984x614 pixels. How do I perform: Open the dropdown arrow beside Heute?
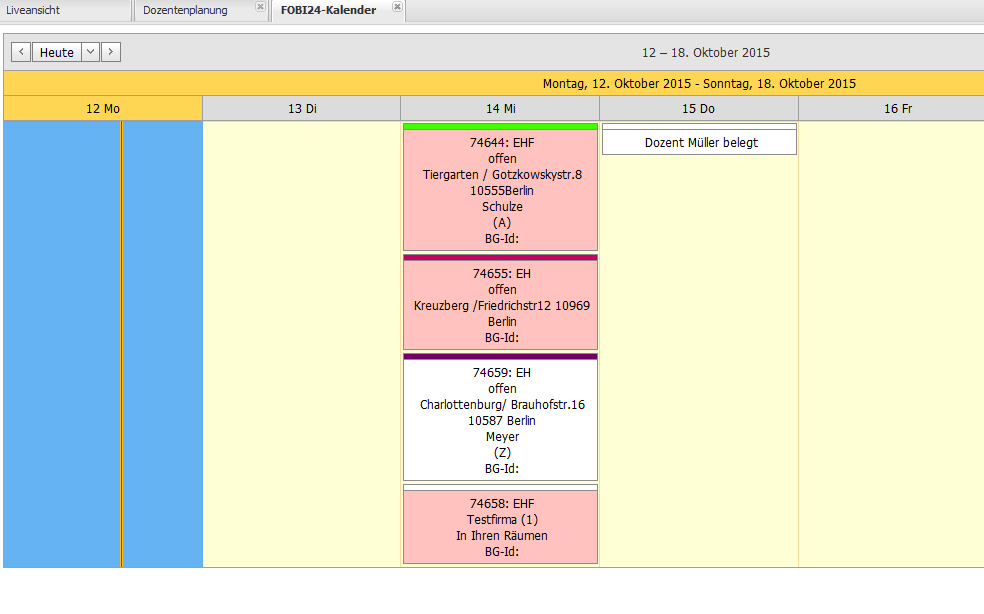[90, 52]
